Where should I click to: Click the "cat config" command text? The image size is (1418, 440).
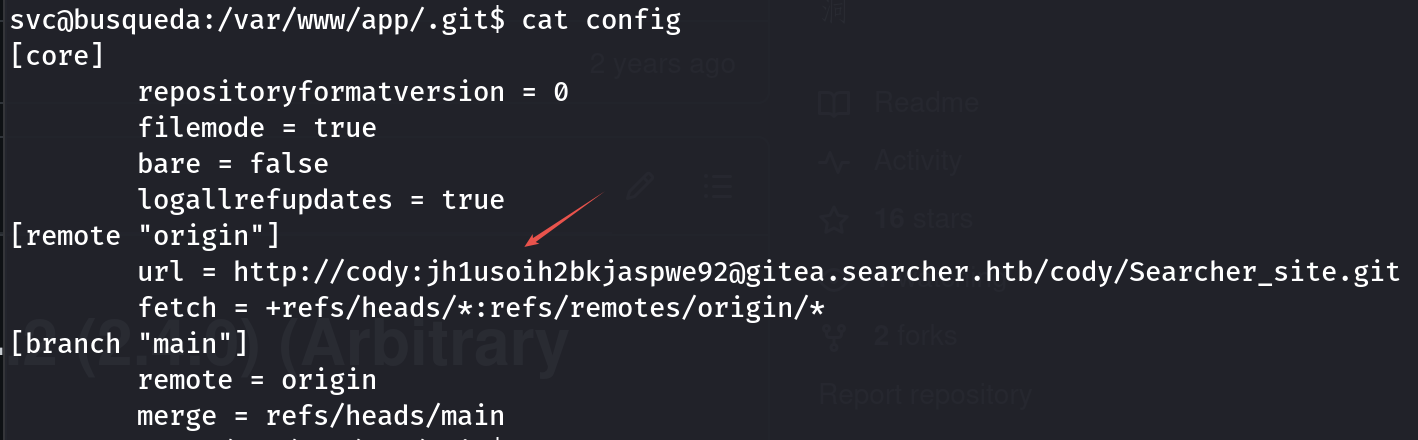(601, 20)
